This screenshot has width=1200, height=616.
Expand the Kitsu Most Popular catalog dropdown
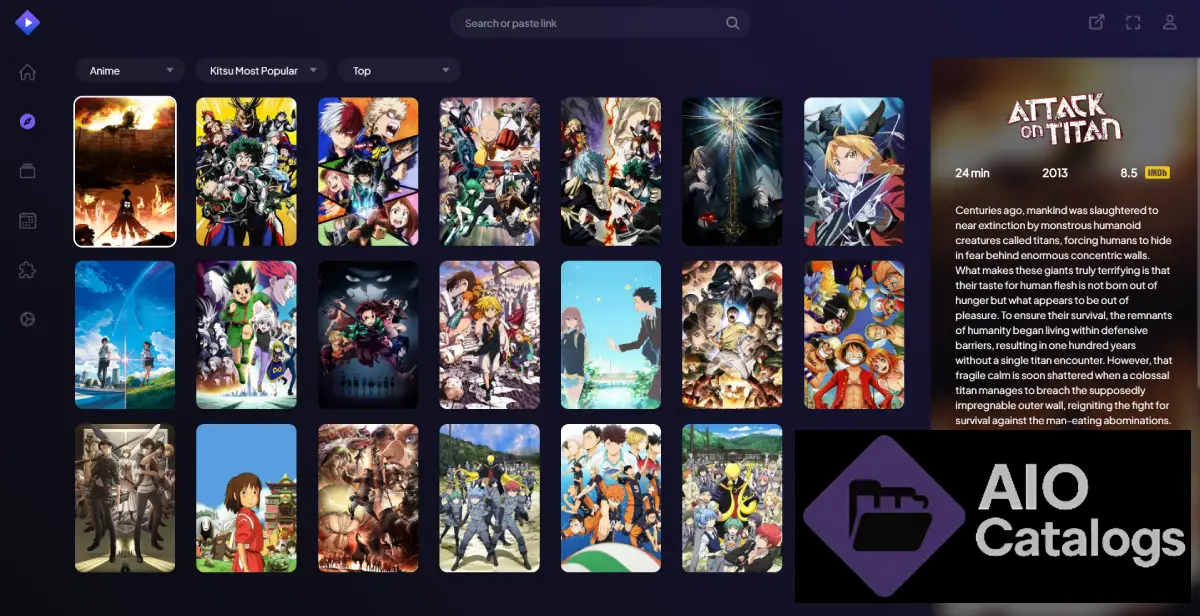click(261, 71)
